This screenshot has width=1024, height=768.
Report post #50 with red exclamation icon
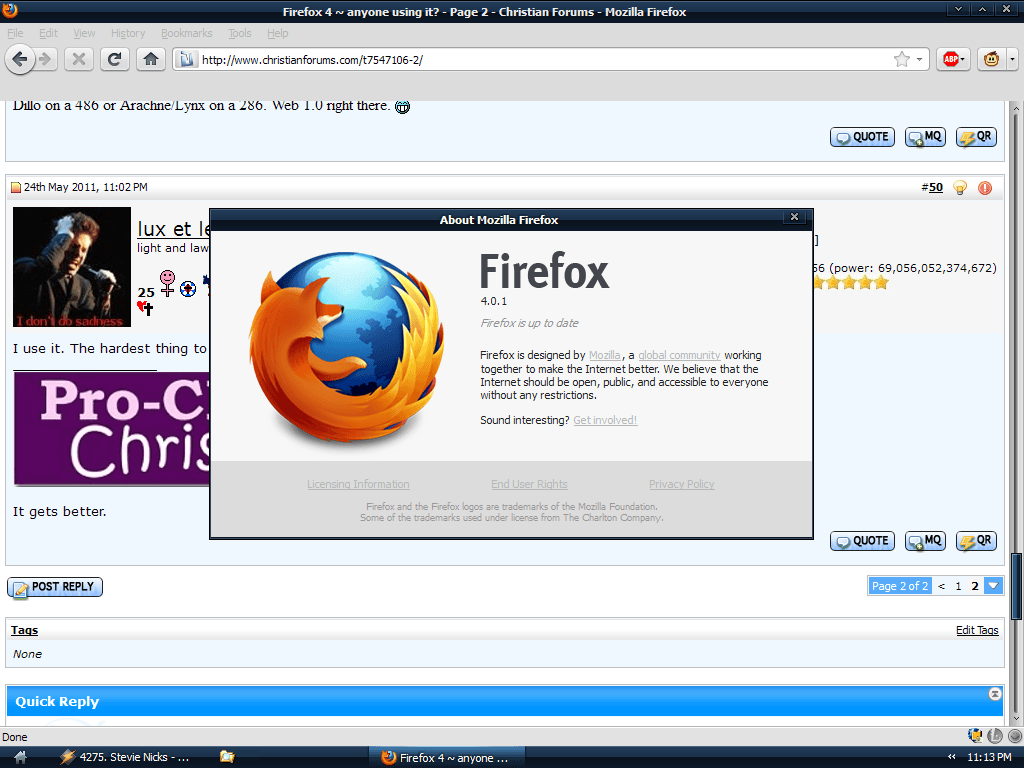985,188
